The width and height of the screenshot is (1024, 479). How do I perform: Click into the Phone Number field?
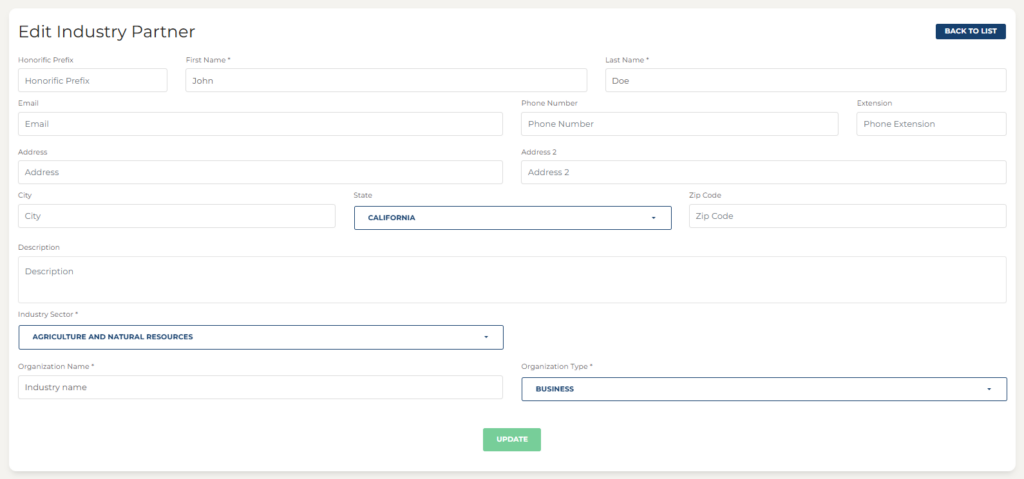[680, 124]
